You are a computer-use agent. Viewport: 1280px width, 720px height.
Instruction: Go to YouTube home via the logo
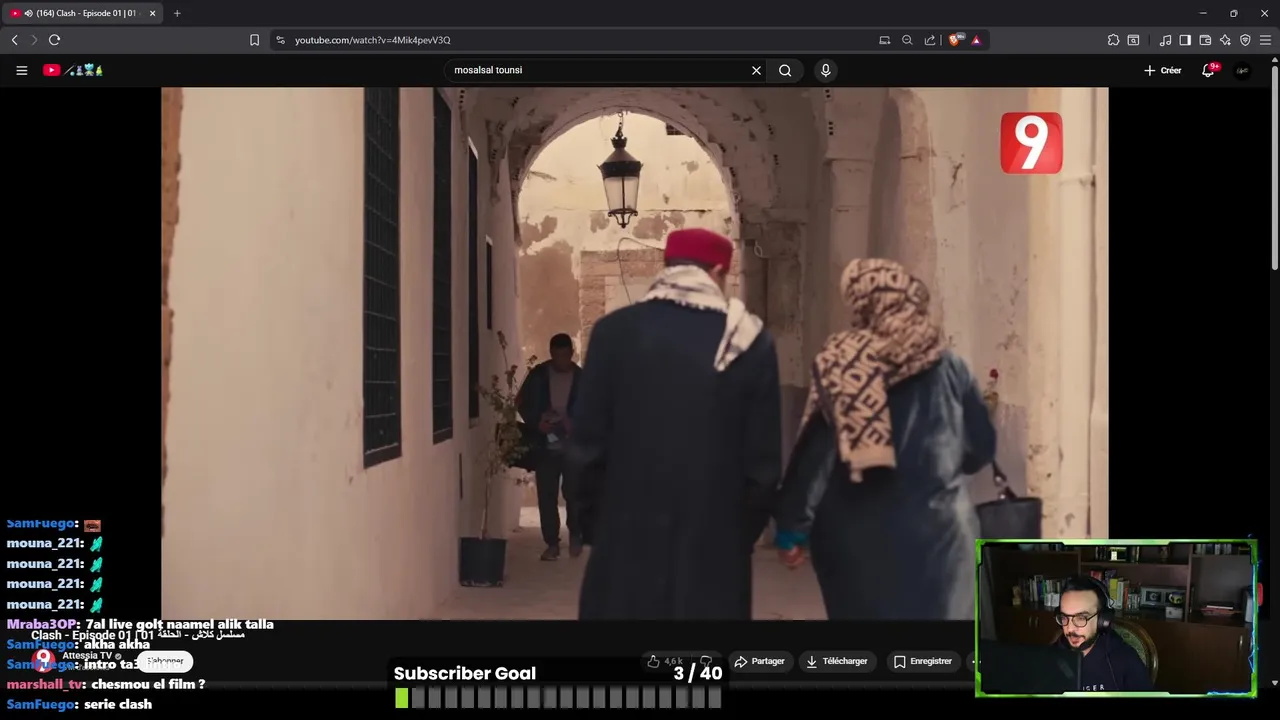pyautogui.click(x=72, y=70)
